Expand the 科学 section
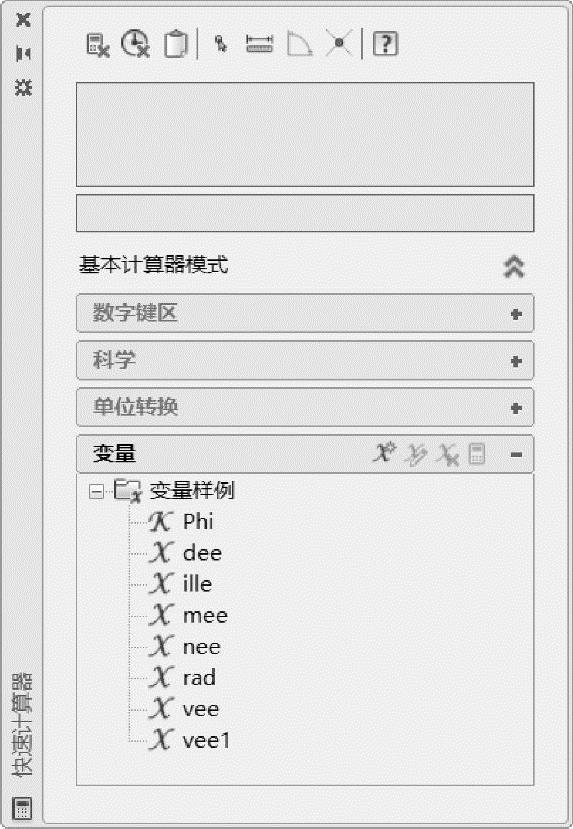 pyautogui.click(x=305, y=361)
